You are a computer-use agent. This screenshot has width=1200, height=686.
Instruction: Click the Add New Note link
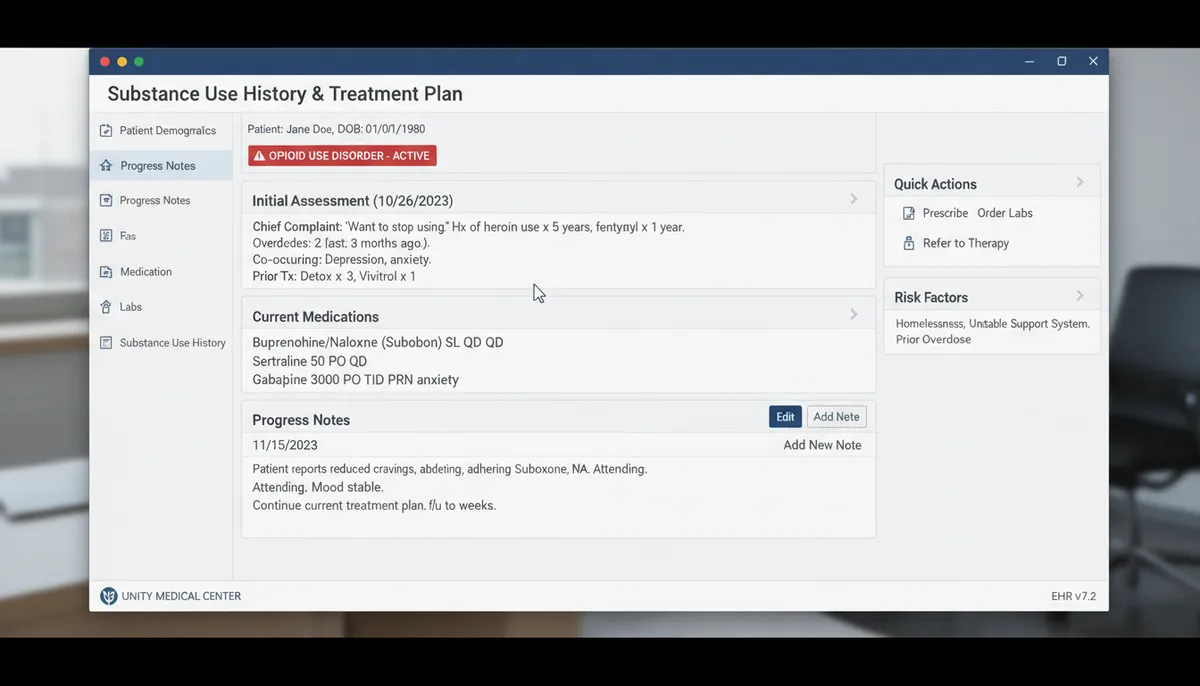pyautogui.click(x=822, y=445)
